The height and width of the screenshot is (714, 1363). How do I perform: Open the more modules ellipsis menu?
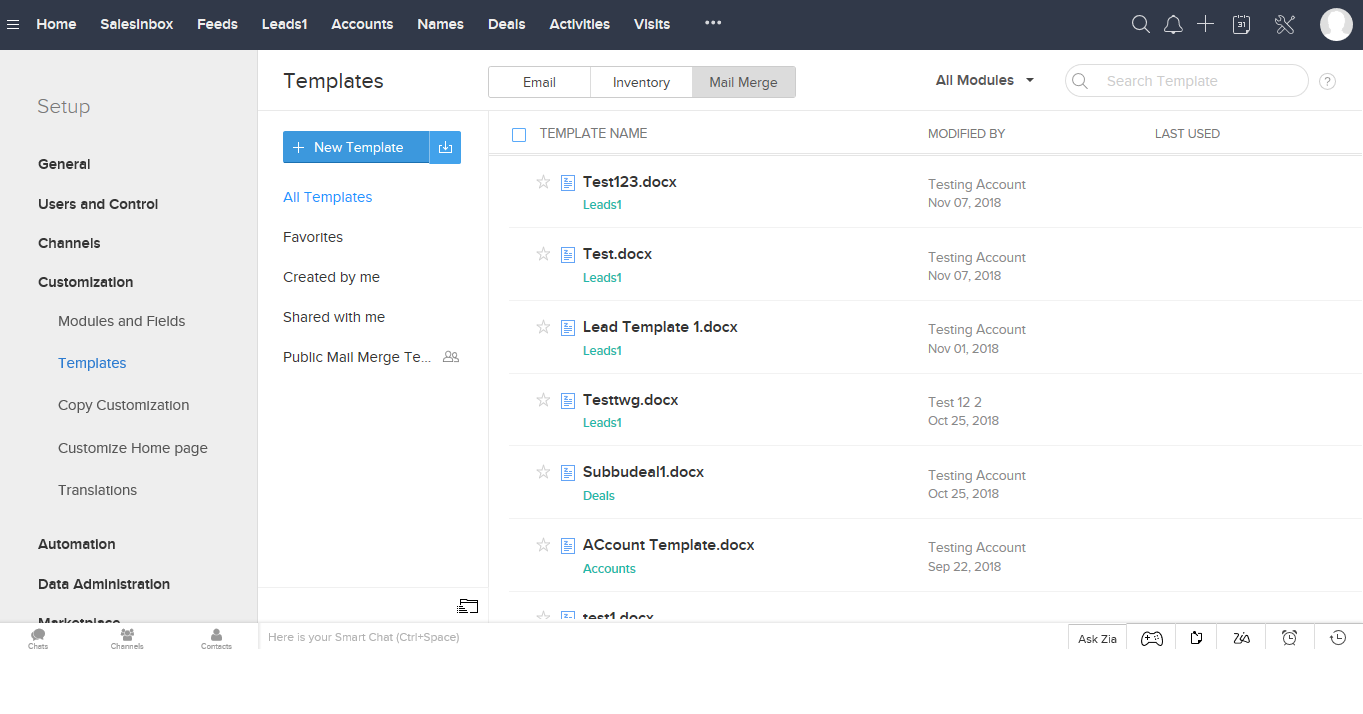tap(713, 23)
